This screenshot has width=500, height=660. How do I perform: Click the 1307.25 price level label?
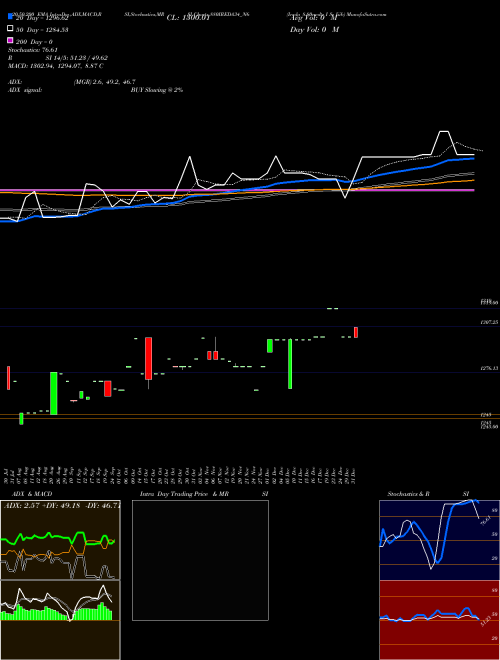click(489, 322)
